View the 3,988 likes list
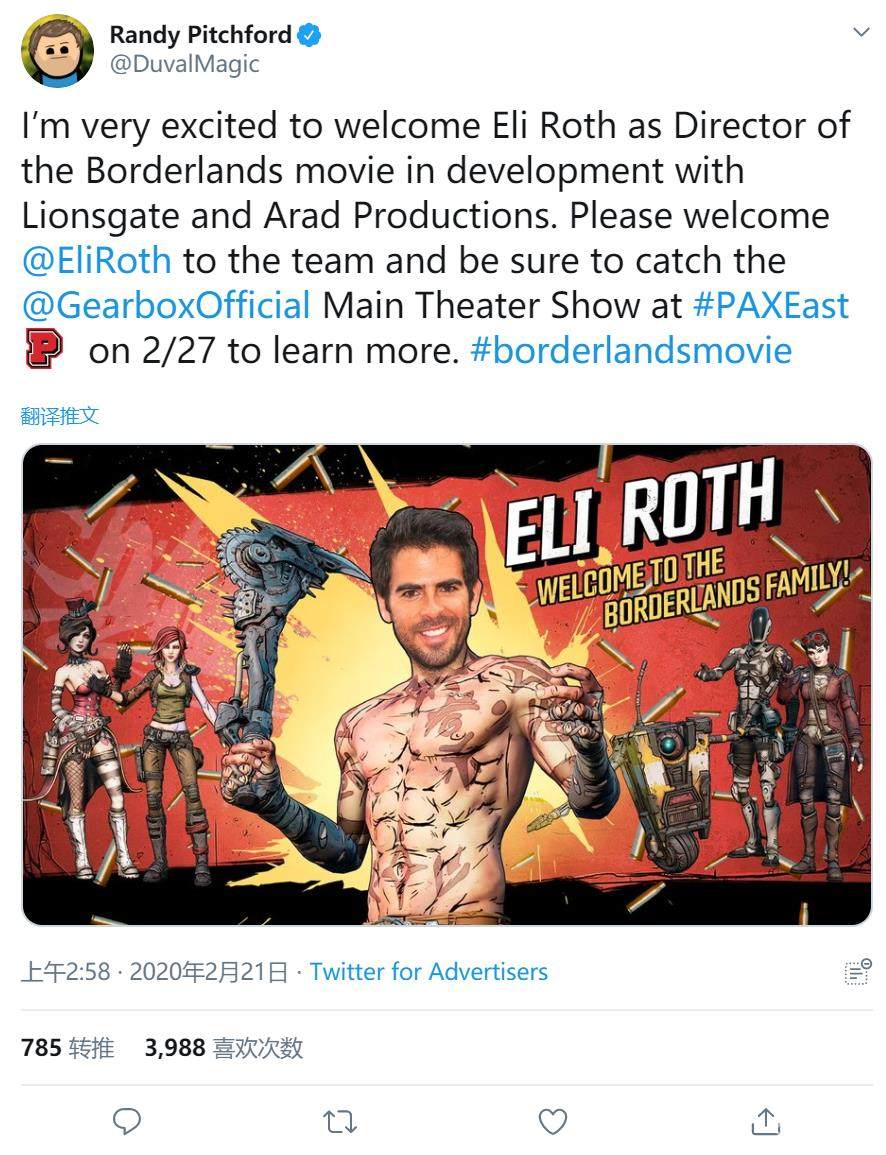 click(224, 1047)
